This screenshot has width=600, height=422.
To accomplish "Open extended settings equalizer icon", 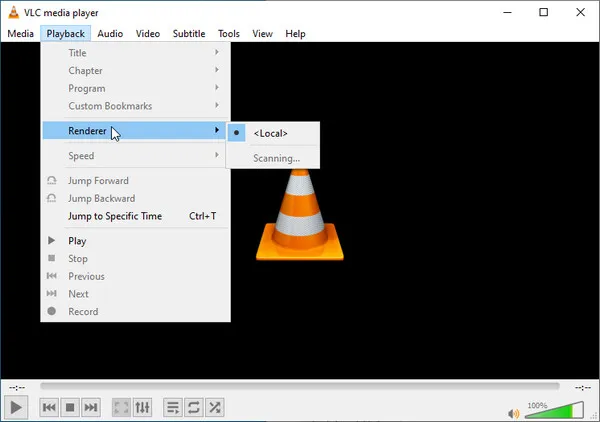I will [x=142, y=407].
